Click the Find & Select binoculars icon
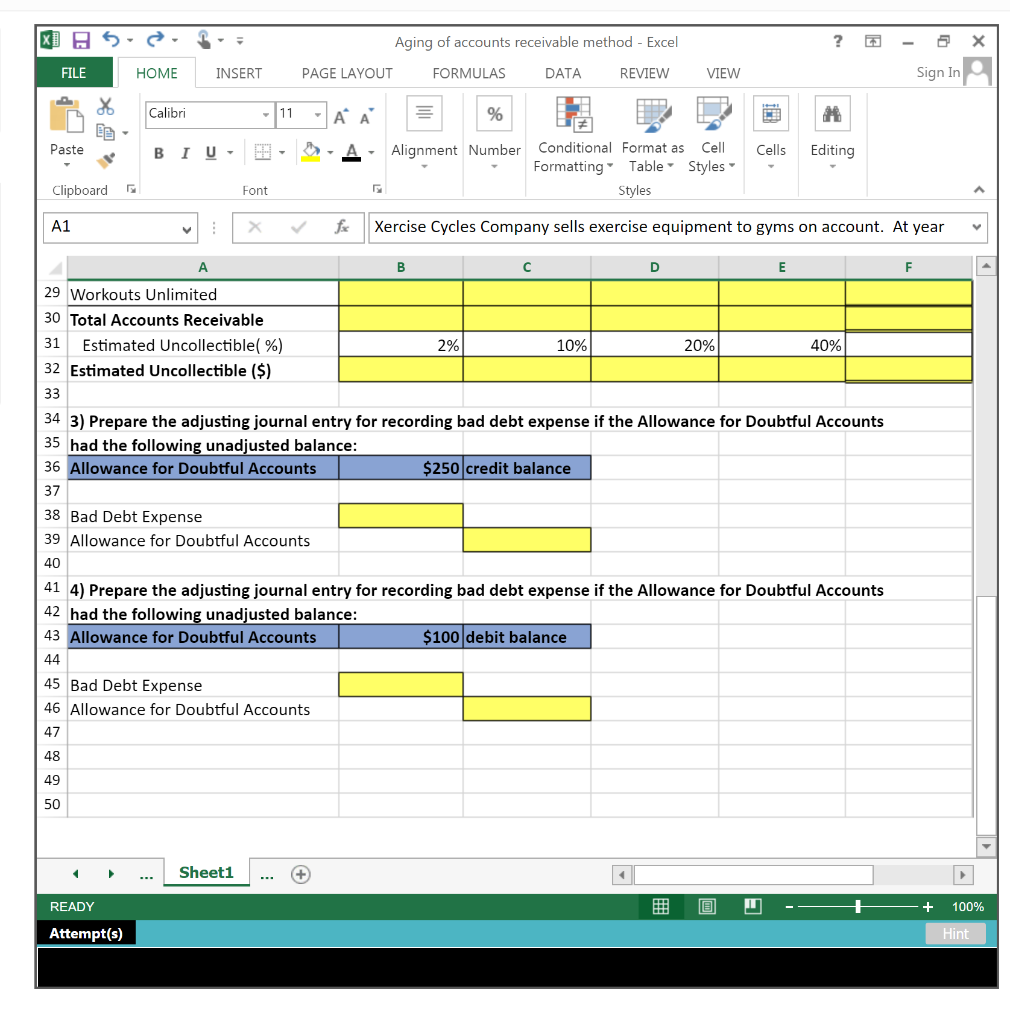Image resolution: width=1010 pixels, height=1024 pixels. click(x=832, y=112)
